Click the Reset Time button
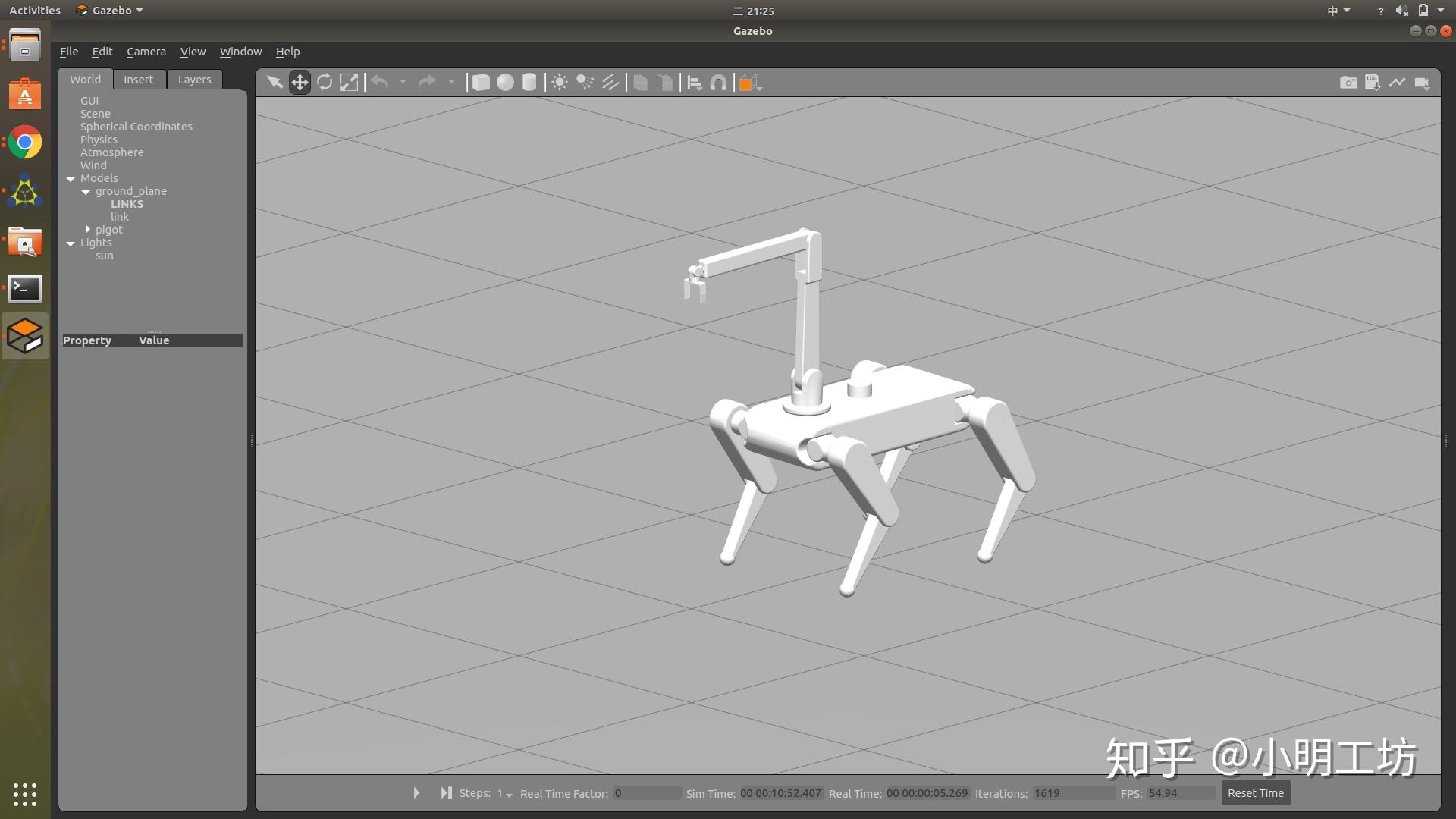The height and width of the screenshot is (819, 1456). tap(1255, 793)
